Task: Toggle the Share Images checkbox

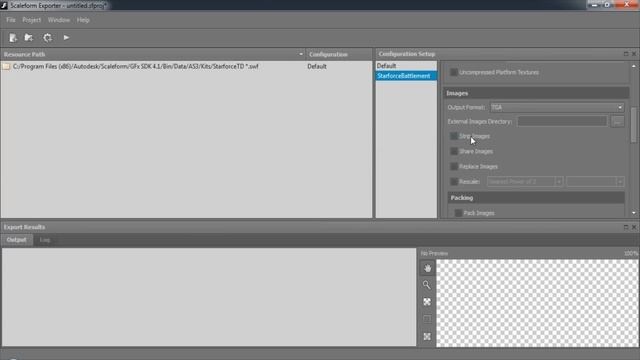Action: pos(453,151)
